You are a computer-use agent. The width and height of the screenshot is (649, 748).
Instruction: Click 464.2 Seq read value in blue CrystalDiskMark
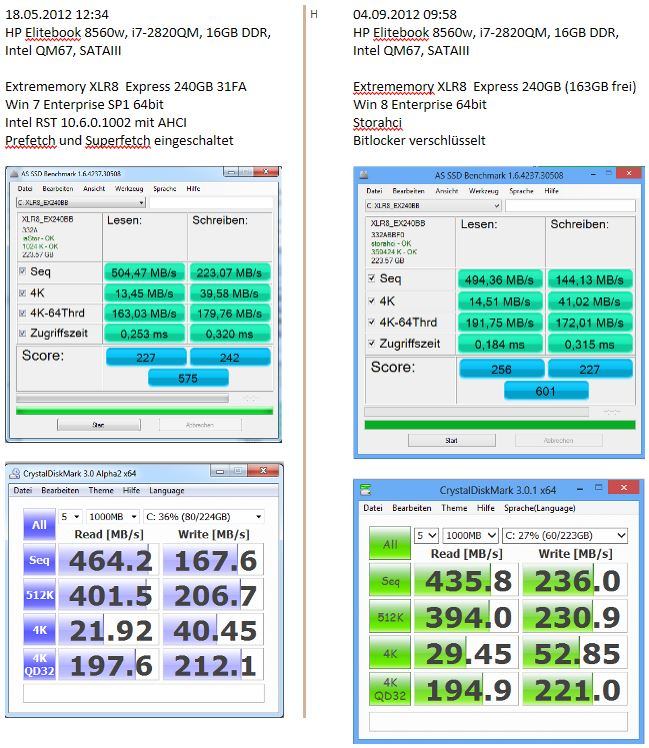110,560
